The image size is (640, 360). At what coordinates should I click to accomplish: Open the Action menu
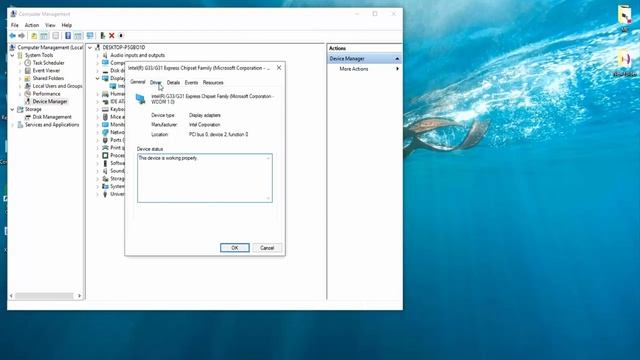coord(32,25)
